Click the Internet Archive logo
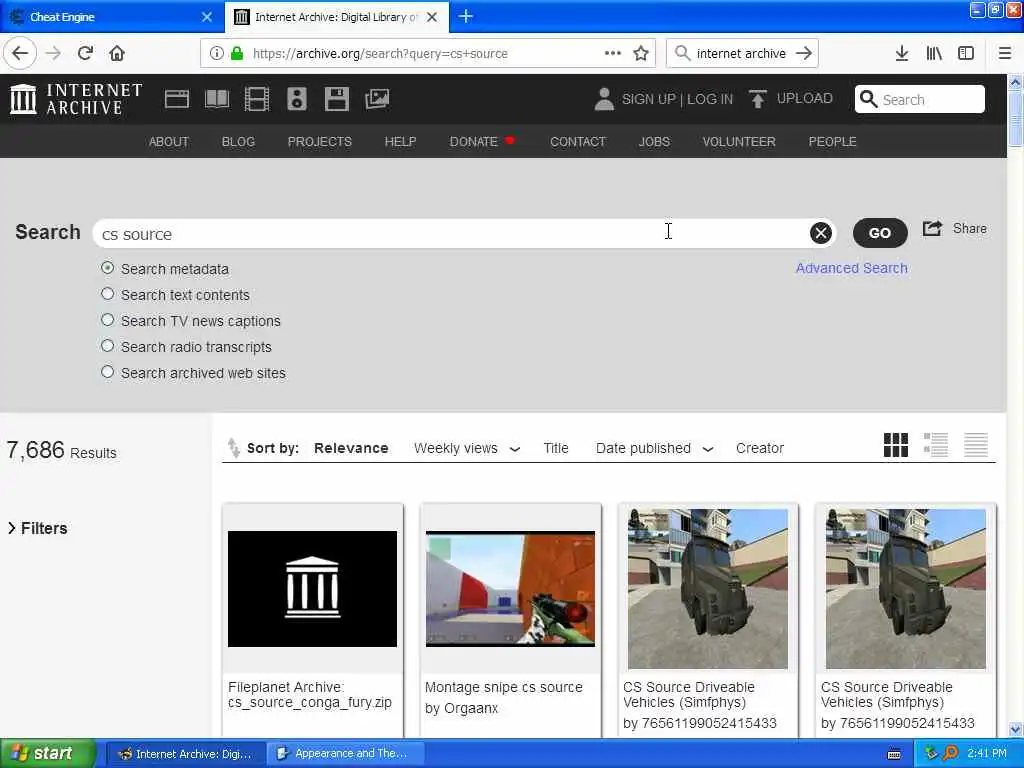 [76, 99]
